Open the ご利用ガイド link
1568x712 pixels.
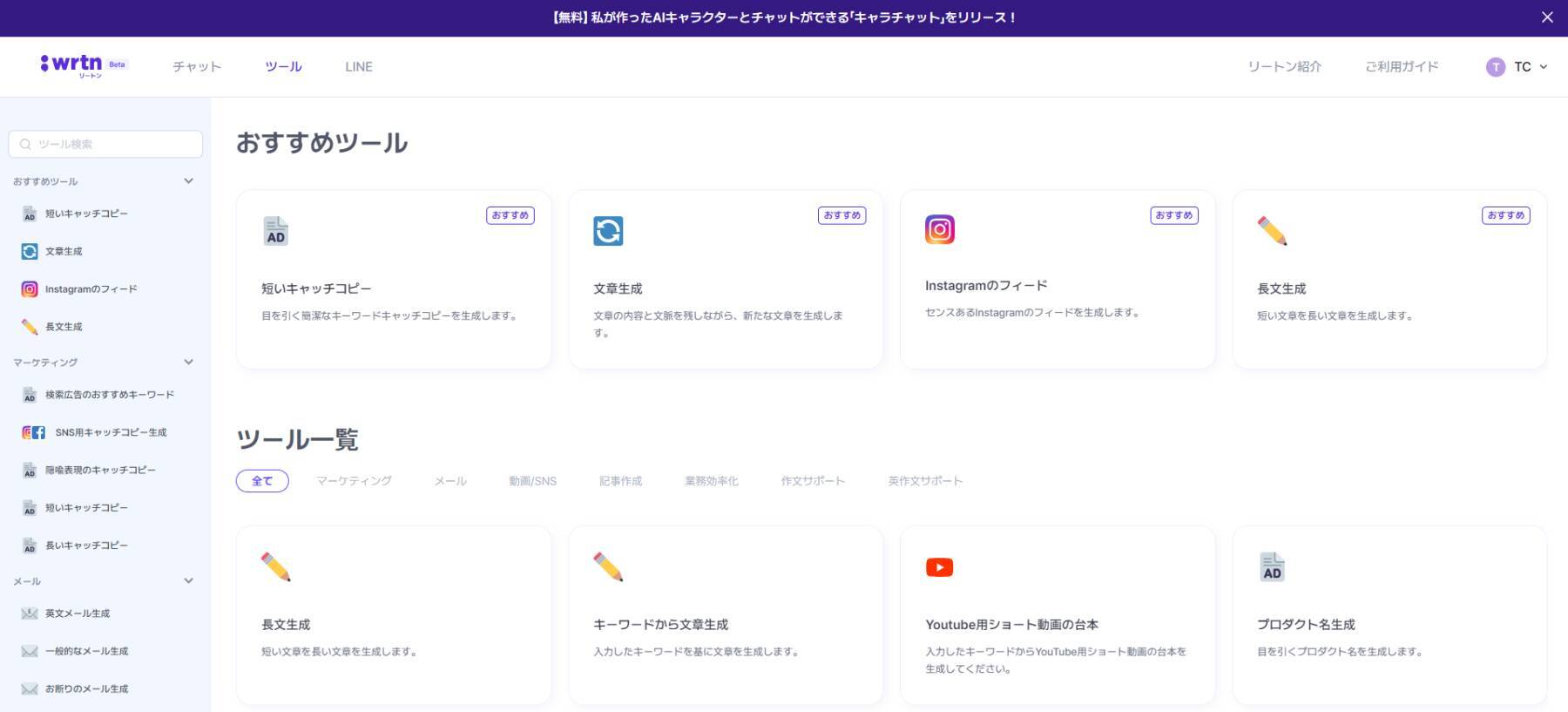pyautogui.click(x=1401, y=67)
